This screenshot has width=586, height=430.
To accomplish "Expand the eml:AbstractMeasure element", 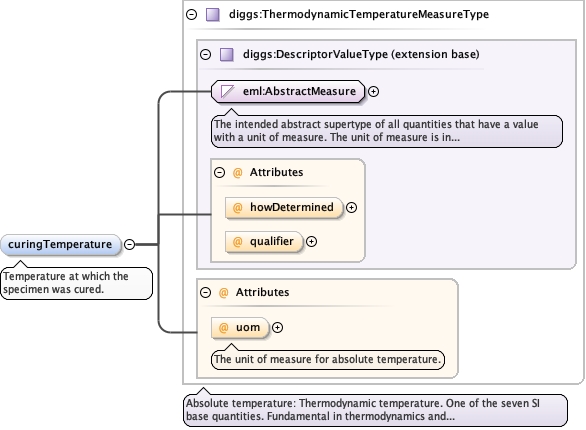I will click(x=373, y=92).
